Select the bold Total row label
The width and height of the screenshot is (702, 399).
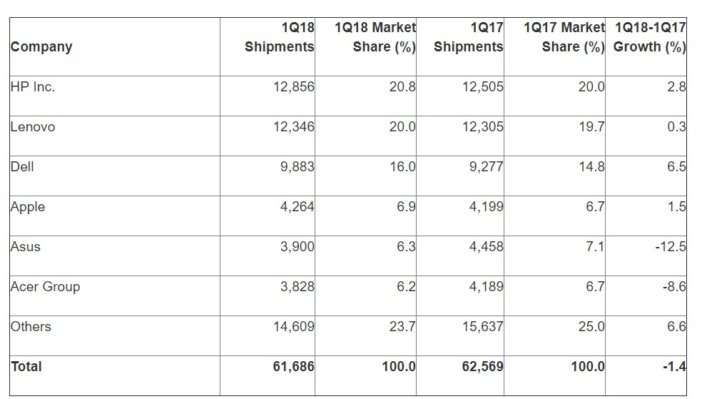coord(26,366)
